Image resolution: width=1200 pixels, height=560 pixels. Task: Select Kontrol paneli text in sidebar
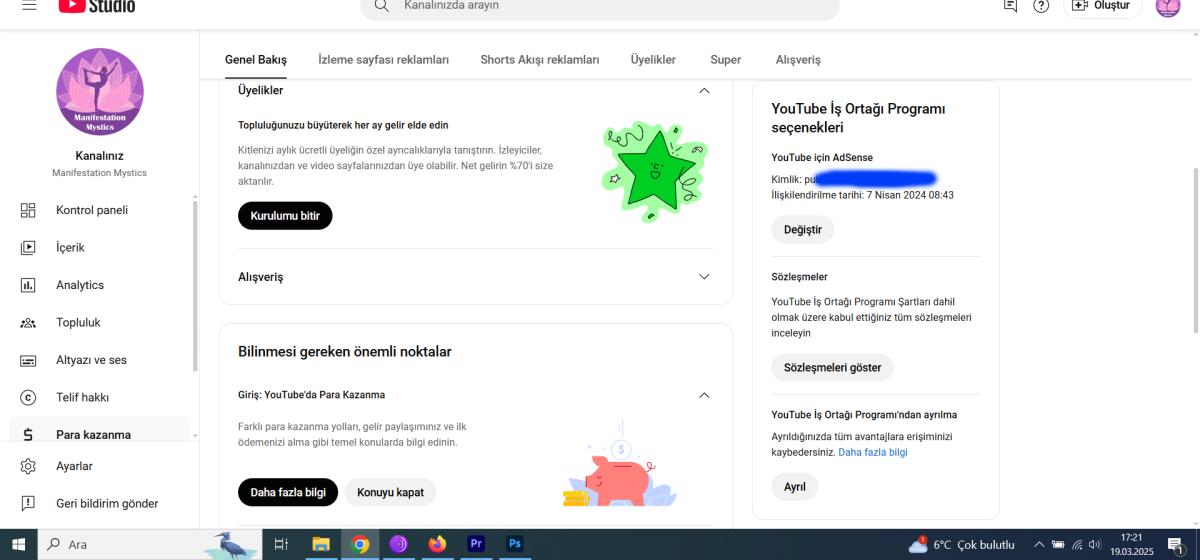[92, 210]
